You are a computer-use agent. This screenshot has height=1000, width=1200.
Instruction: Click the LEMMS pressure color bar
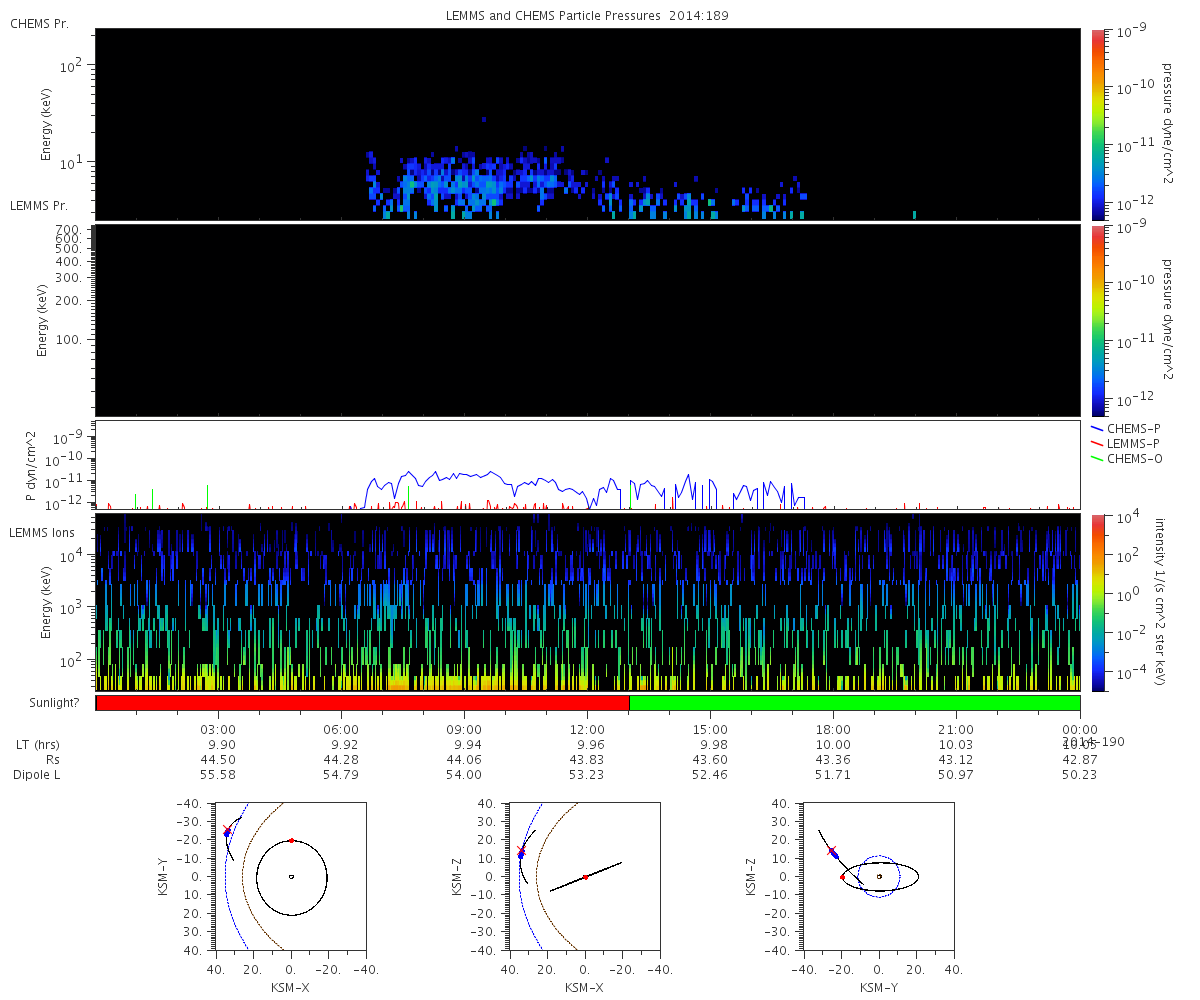pyautogui.click(x=1097, y=320)
